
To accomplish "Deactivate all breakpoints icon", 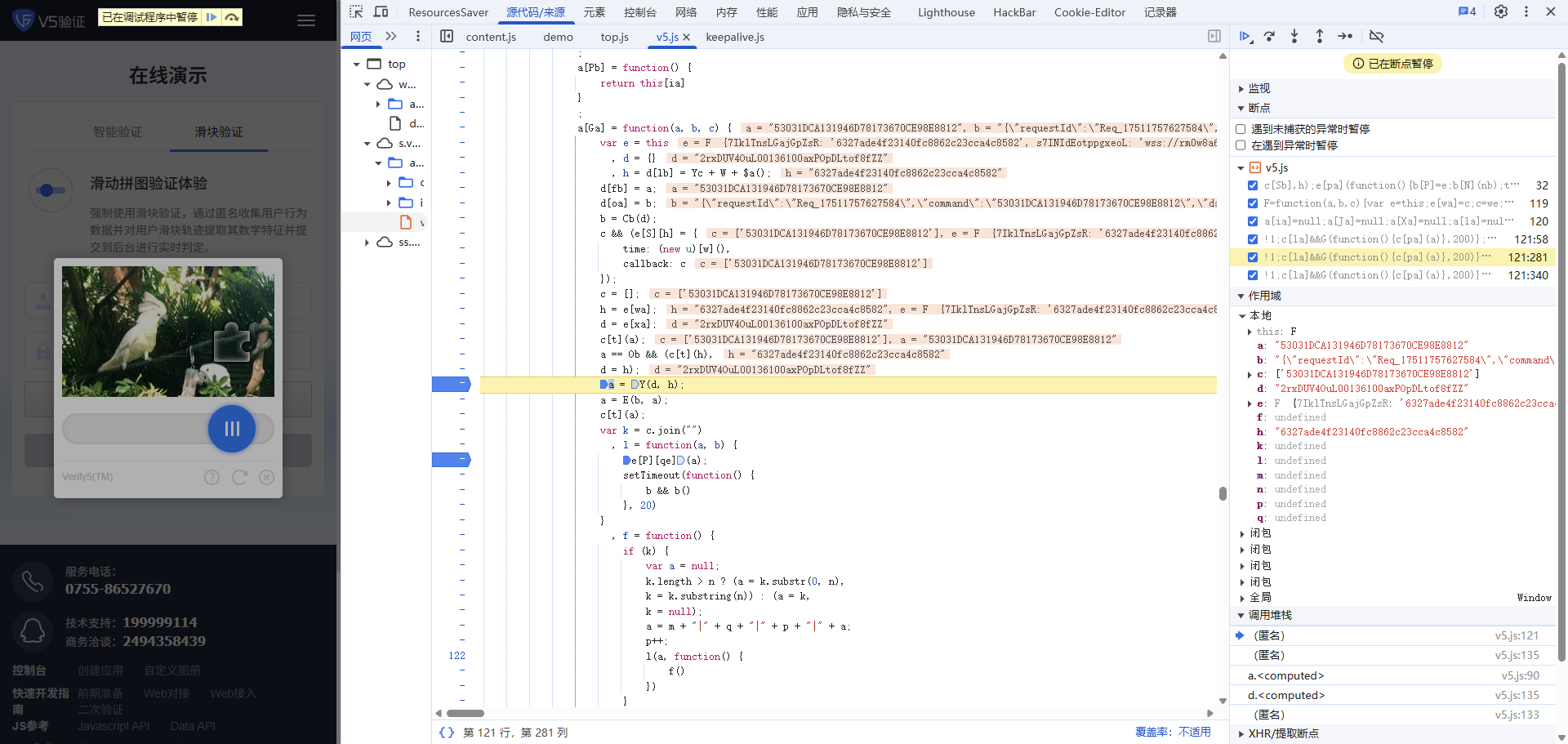I will point(1376,36).
